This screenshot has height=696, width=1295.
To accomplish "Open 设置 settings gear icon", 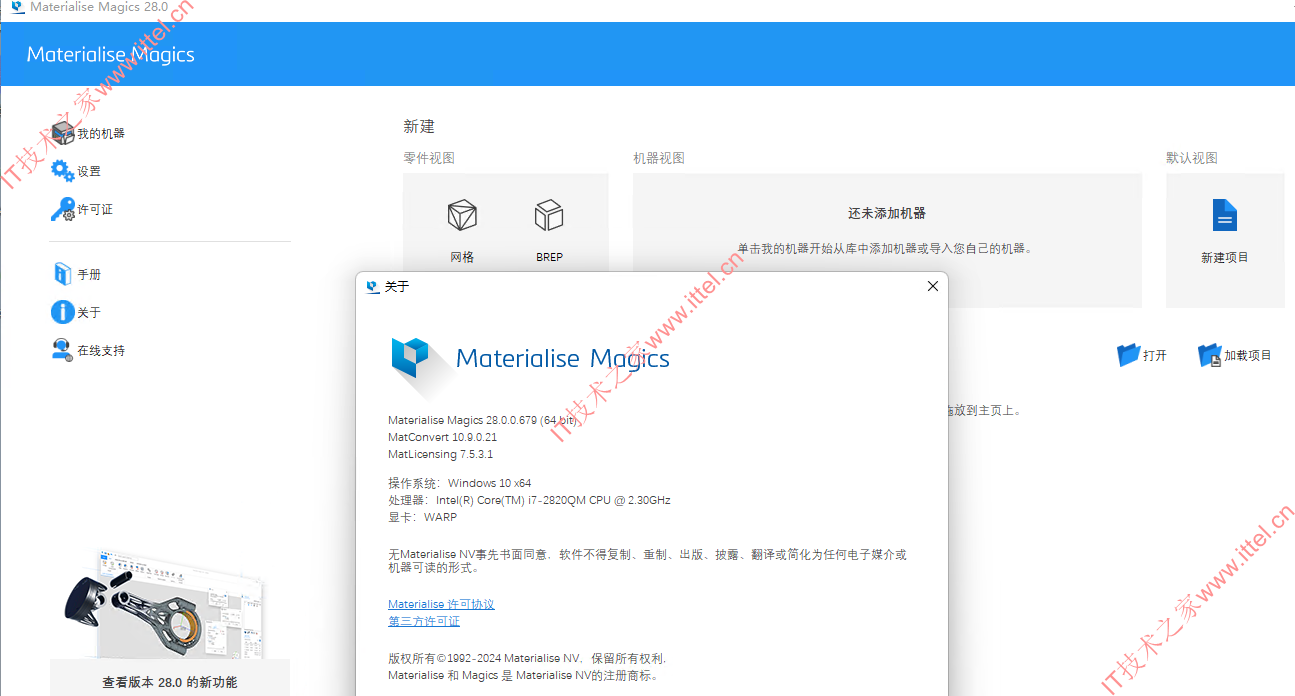I will point(63,171).
